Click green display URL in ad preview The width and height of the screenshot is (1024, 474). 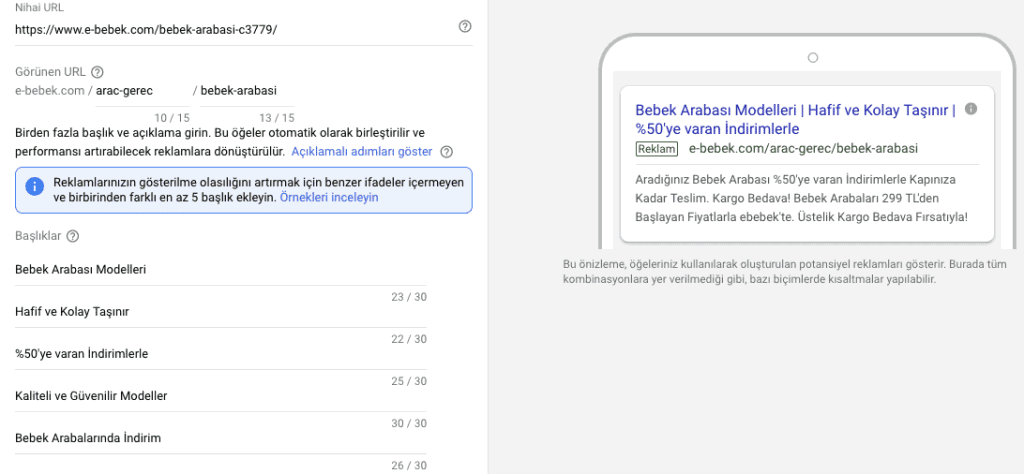[x=803, y=148]
